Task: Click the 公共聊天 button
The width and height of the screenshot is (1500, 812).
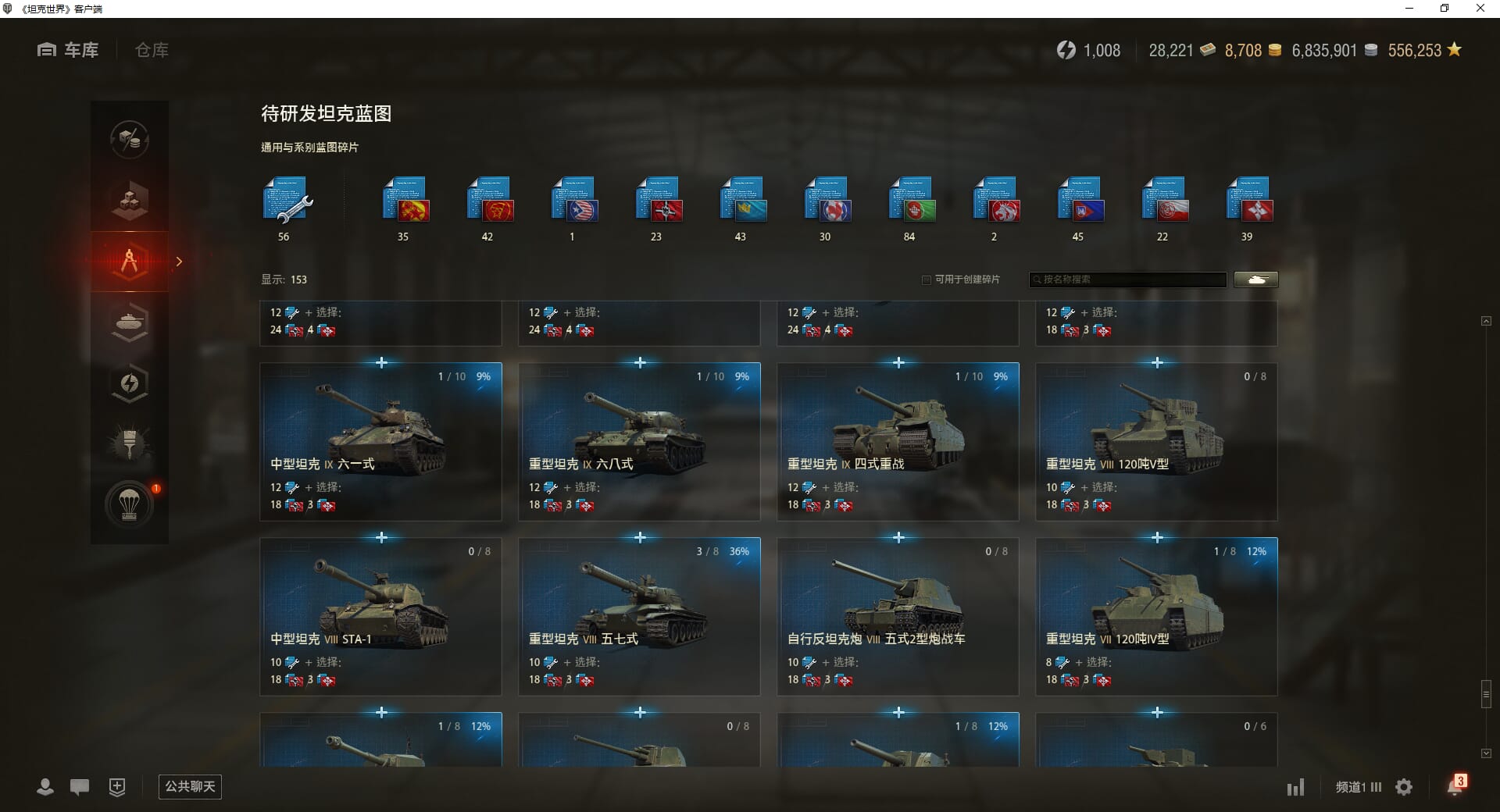Action: [x=190, y=786]
